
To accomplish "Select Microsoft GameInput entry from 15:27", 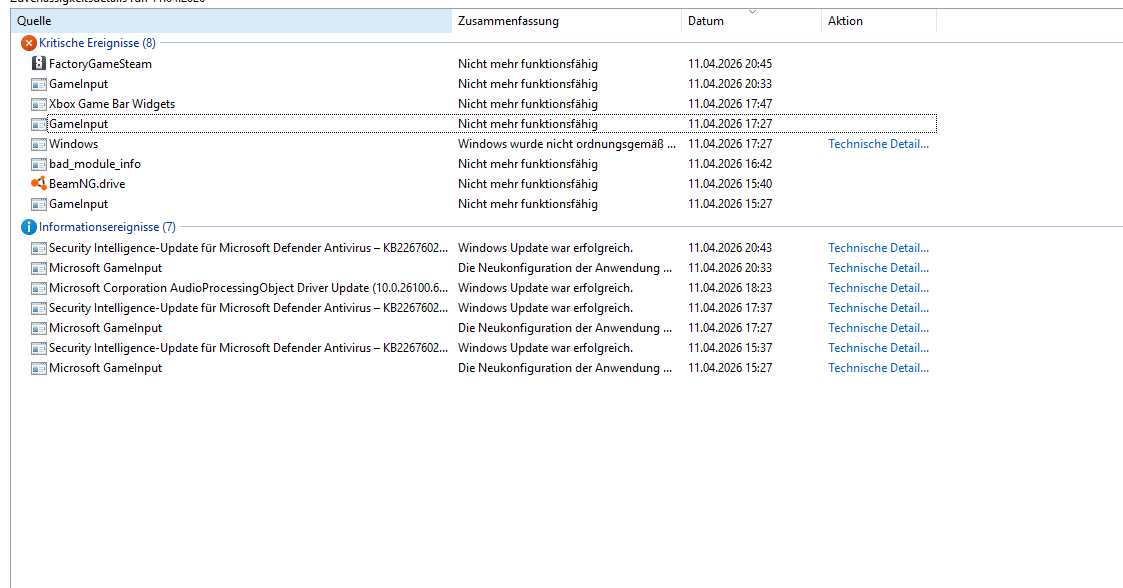I will (x=105, y=368).
